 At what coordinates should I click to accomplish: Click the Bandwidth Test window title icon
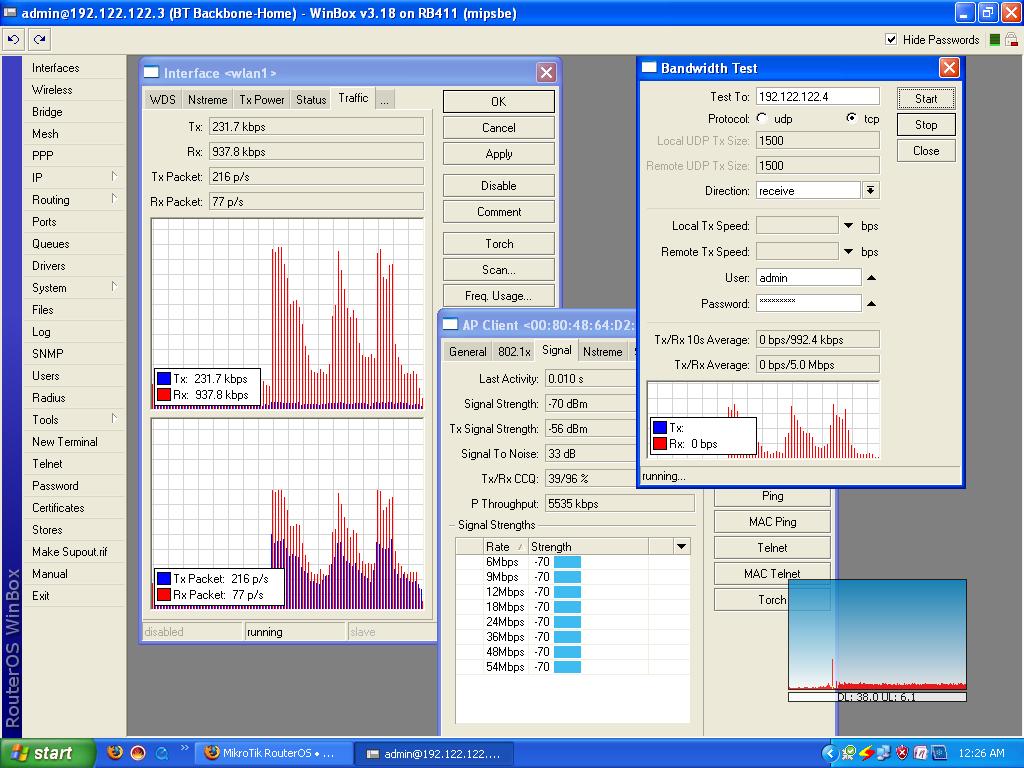[648, 67]
